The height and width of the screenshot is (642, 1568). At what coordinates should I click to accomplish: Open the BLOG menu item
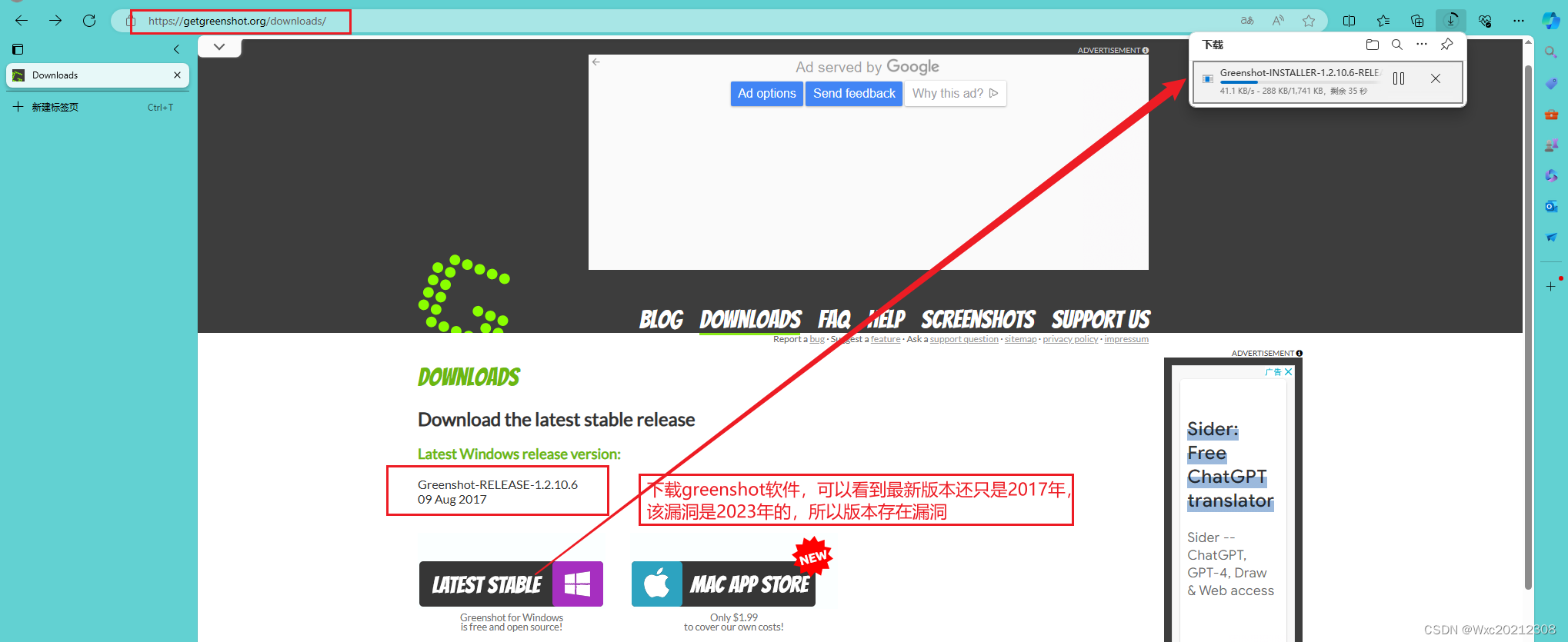pos(661,319)
